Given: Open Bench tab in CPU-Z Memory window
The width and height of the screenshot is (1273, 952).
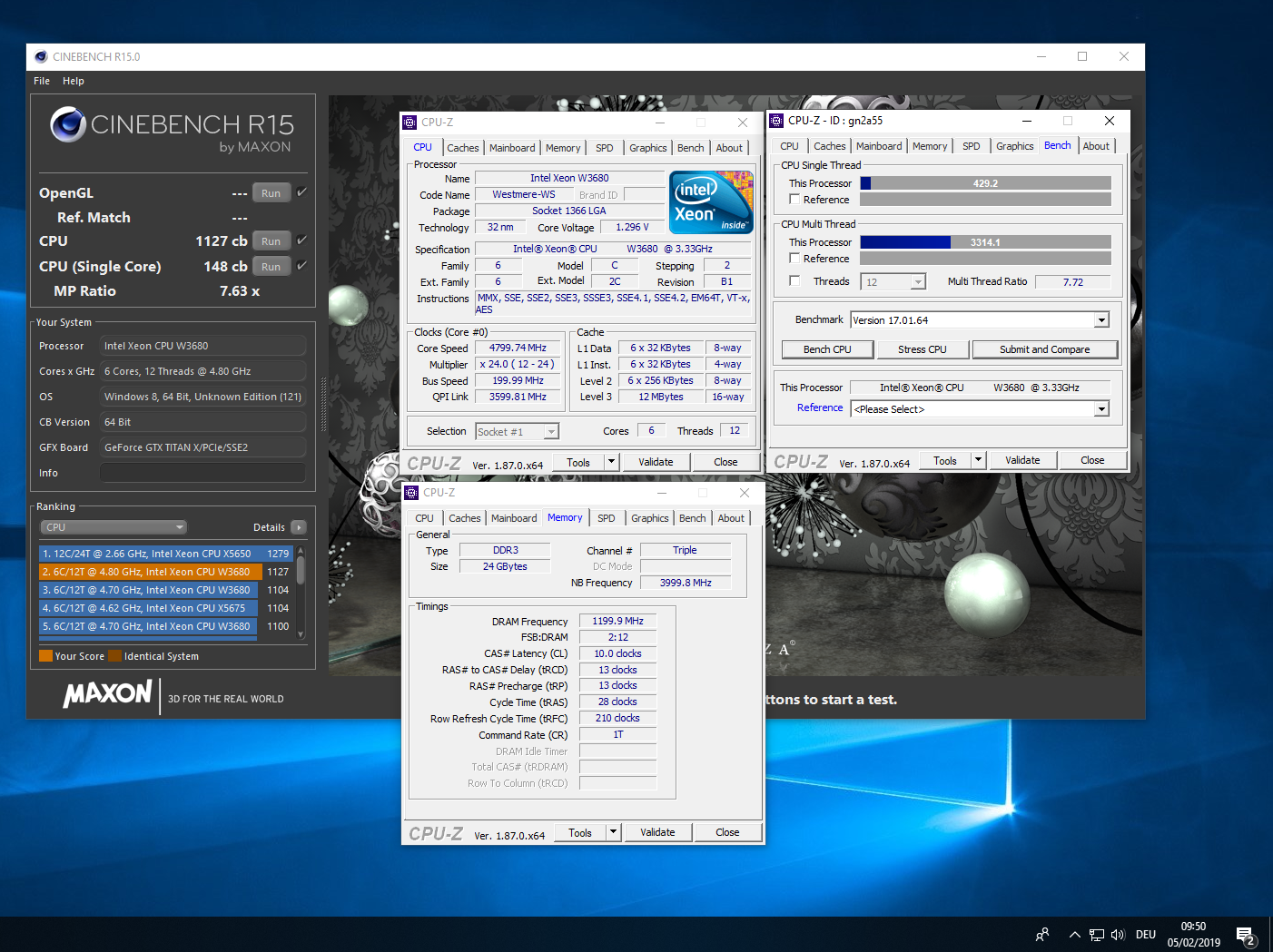Looking at the screenshot, I should (x=693, y=518).
